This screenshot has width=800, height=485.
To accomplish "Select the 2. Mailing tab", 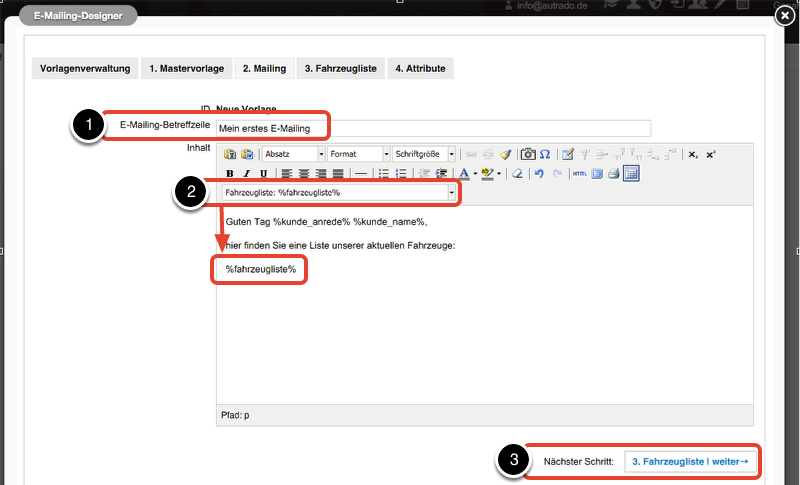I will click(x=264, y=68).
